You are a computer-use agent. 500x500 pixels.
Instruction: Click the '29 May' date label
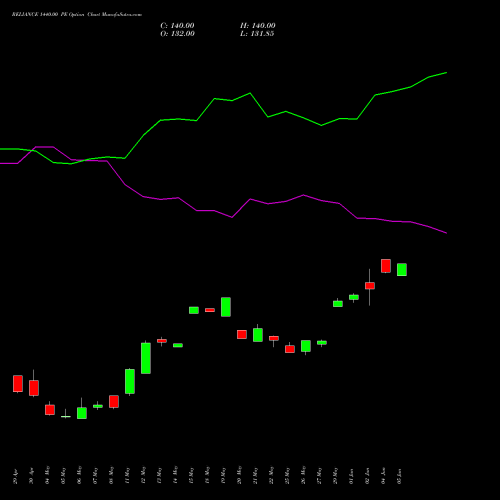[x=335, y=475]
